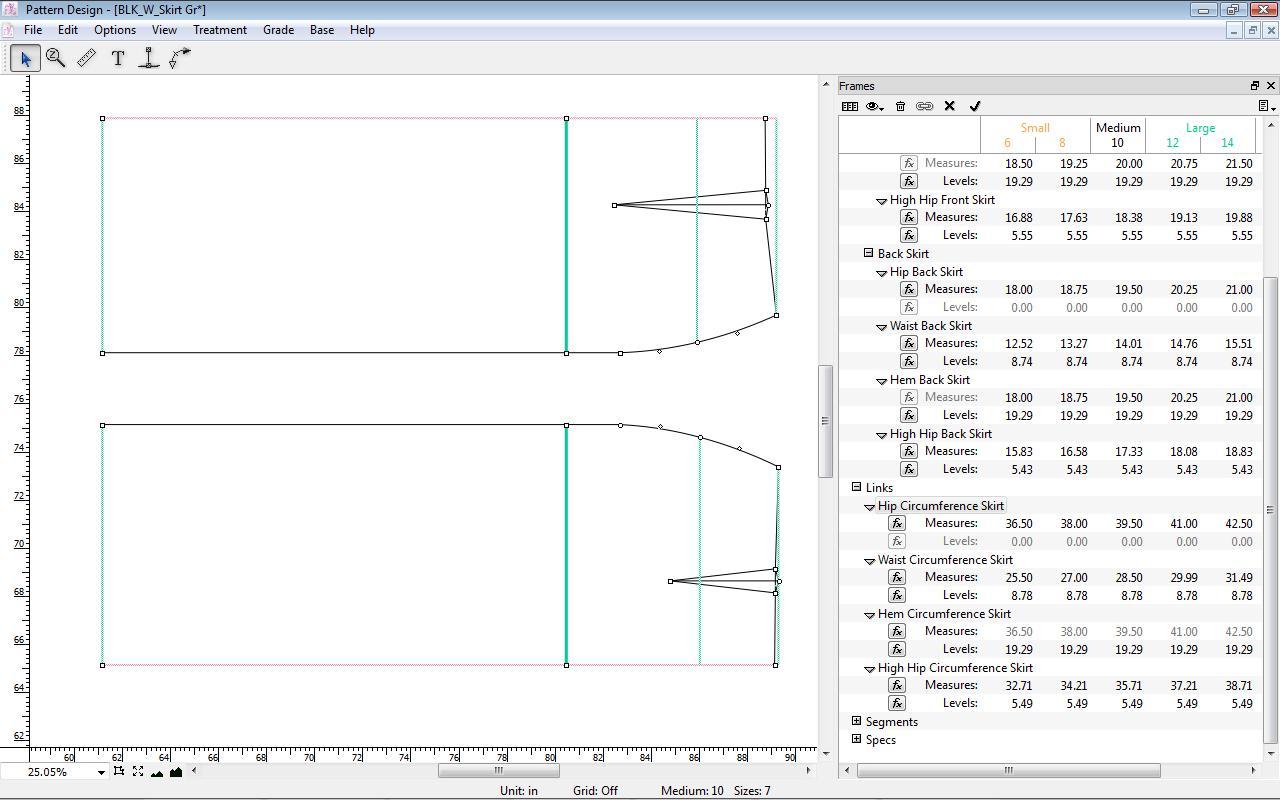
Task: Click the fit-to-screen icon beside zoom box
Action: [x=138, y=771]
